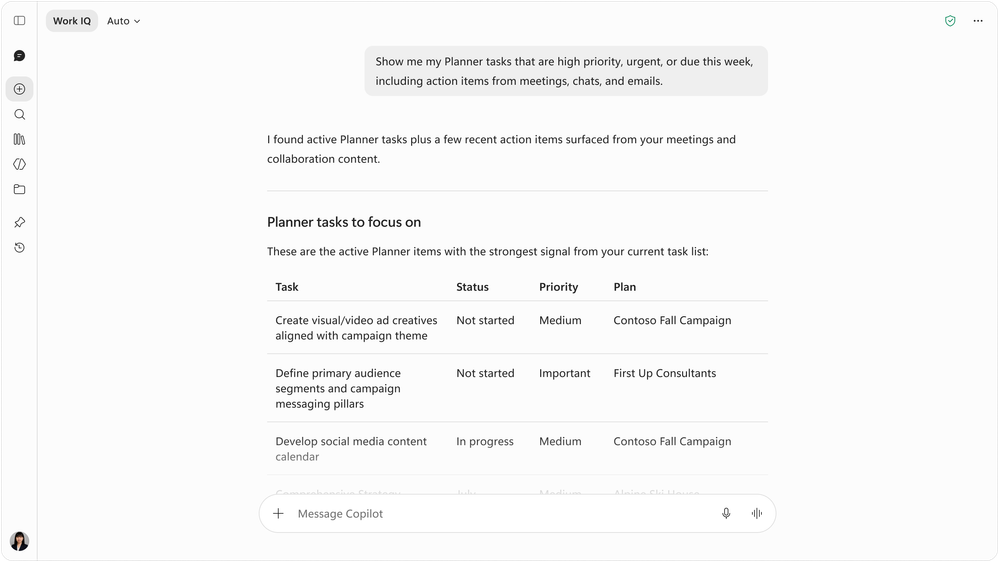Add attachment with plus button in message box

pyautogui.click(x=278, y=514)
